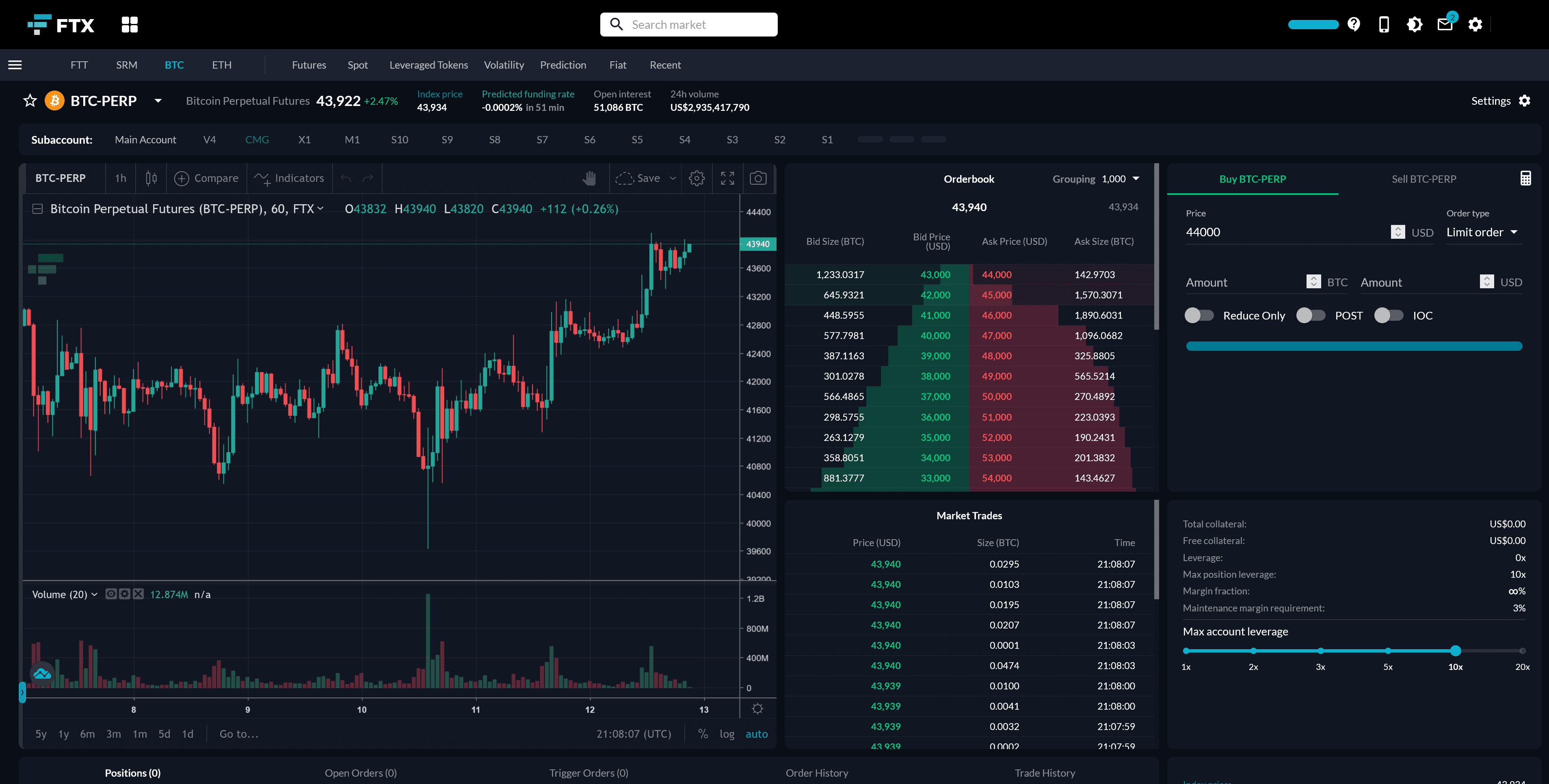This screenshot has width=1549, height=784.
Task: Click the 44,000 ask price row
Action: point(1062,274)
